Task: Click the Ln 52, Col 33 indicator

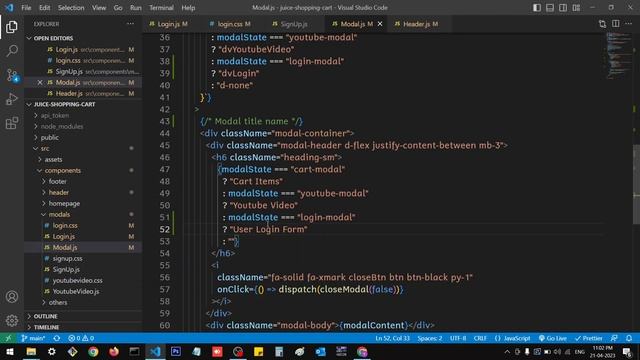Action: coord(392,338)
